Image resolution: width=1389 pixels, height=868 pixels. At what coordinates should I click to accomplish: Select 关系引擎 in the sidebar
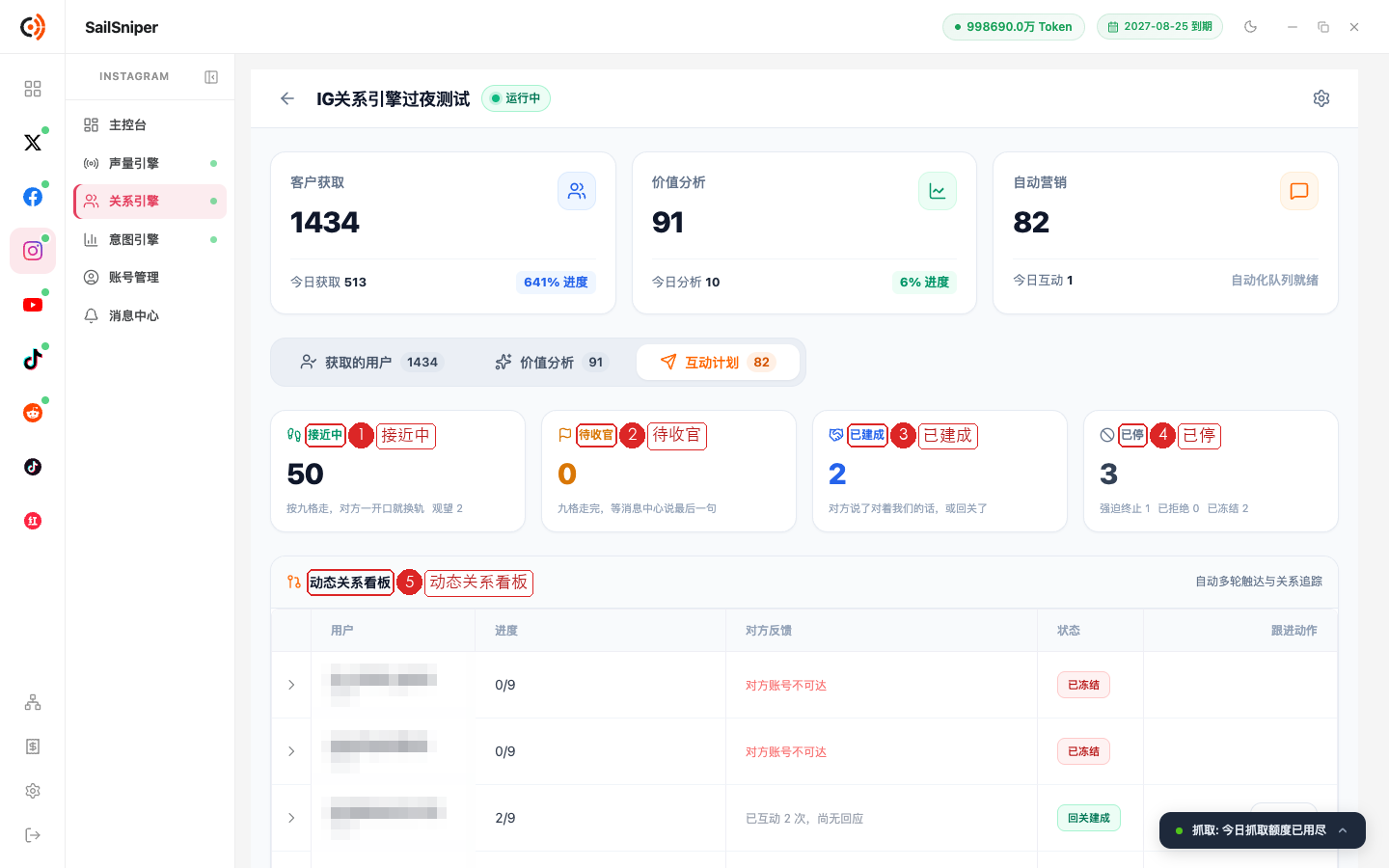(150, 201)
